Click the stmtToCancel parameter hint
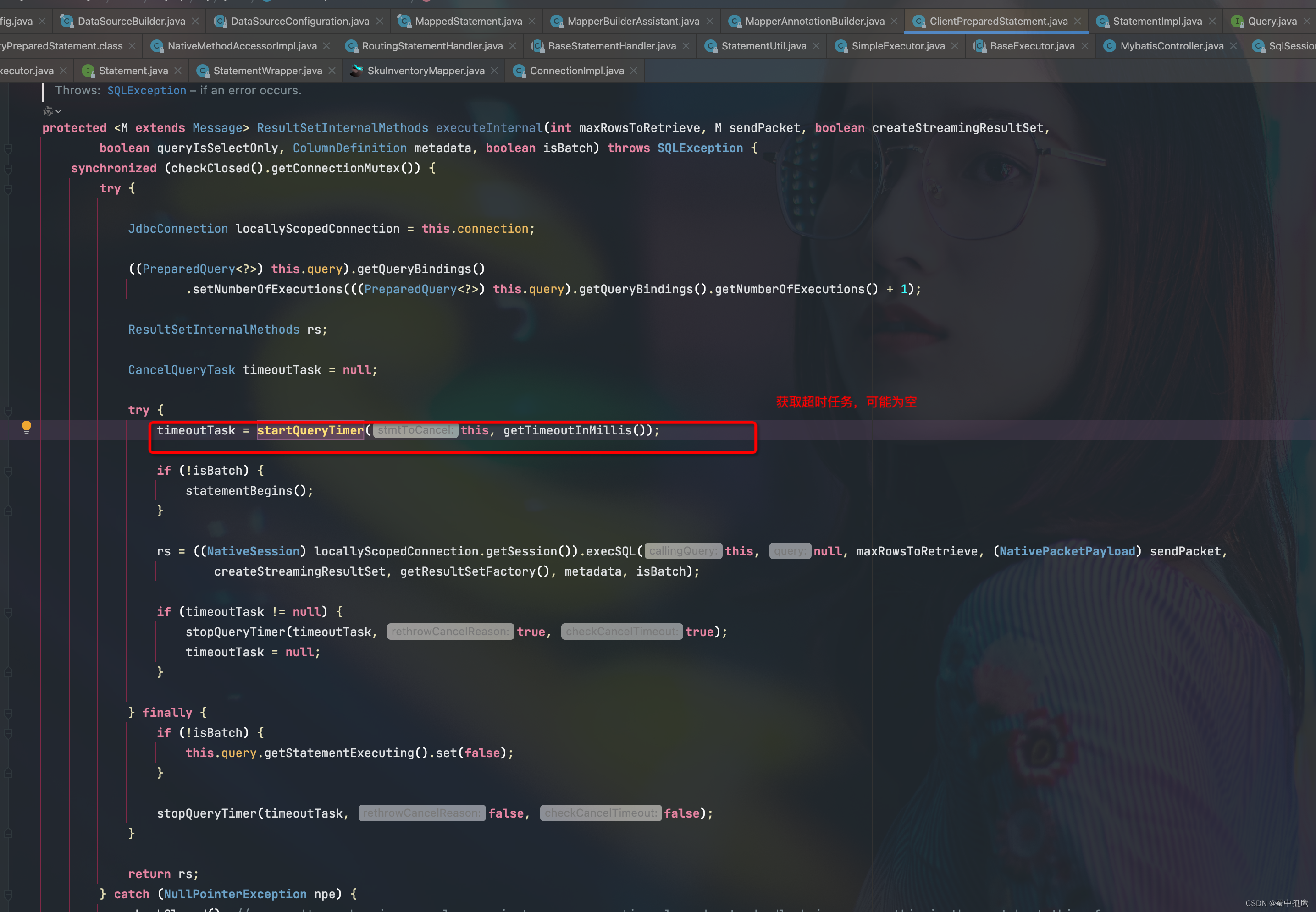 point(415,430)
